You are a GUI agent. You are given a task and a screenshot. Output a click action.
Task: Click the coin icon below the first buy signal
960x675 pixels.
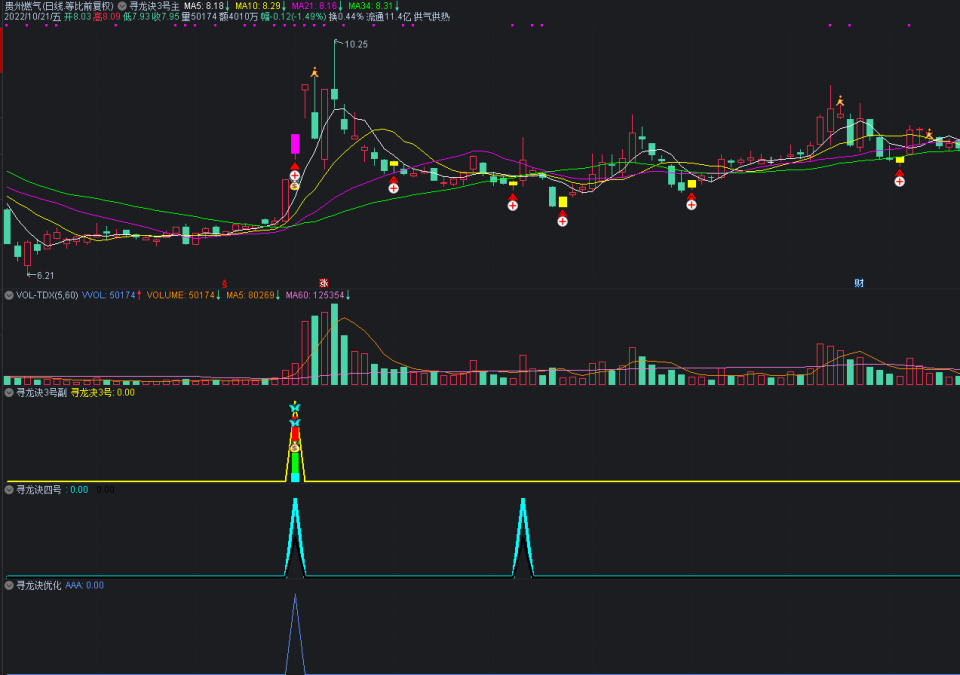tap(294, 185)
